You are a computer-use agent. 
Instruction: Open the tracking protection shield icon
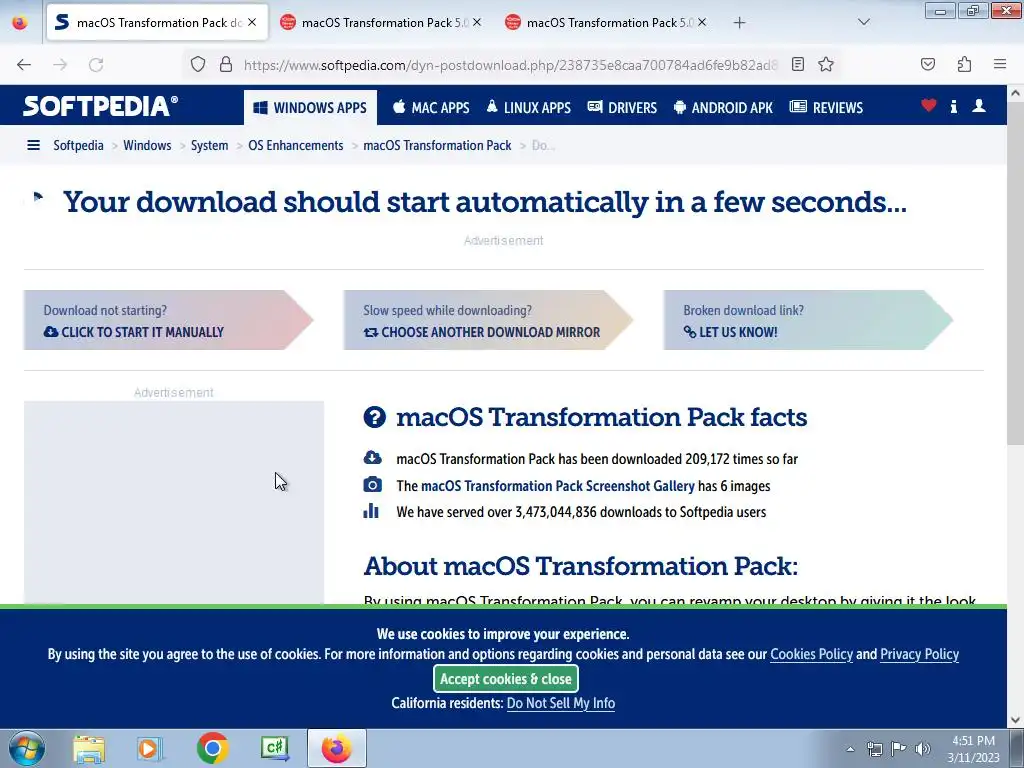pyautogui.click(x=198, y=64)
